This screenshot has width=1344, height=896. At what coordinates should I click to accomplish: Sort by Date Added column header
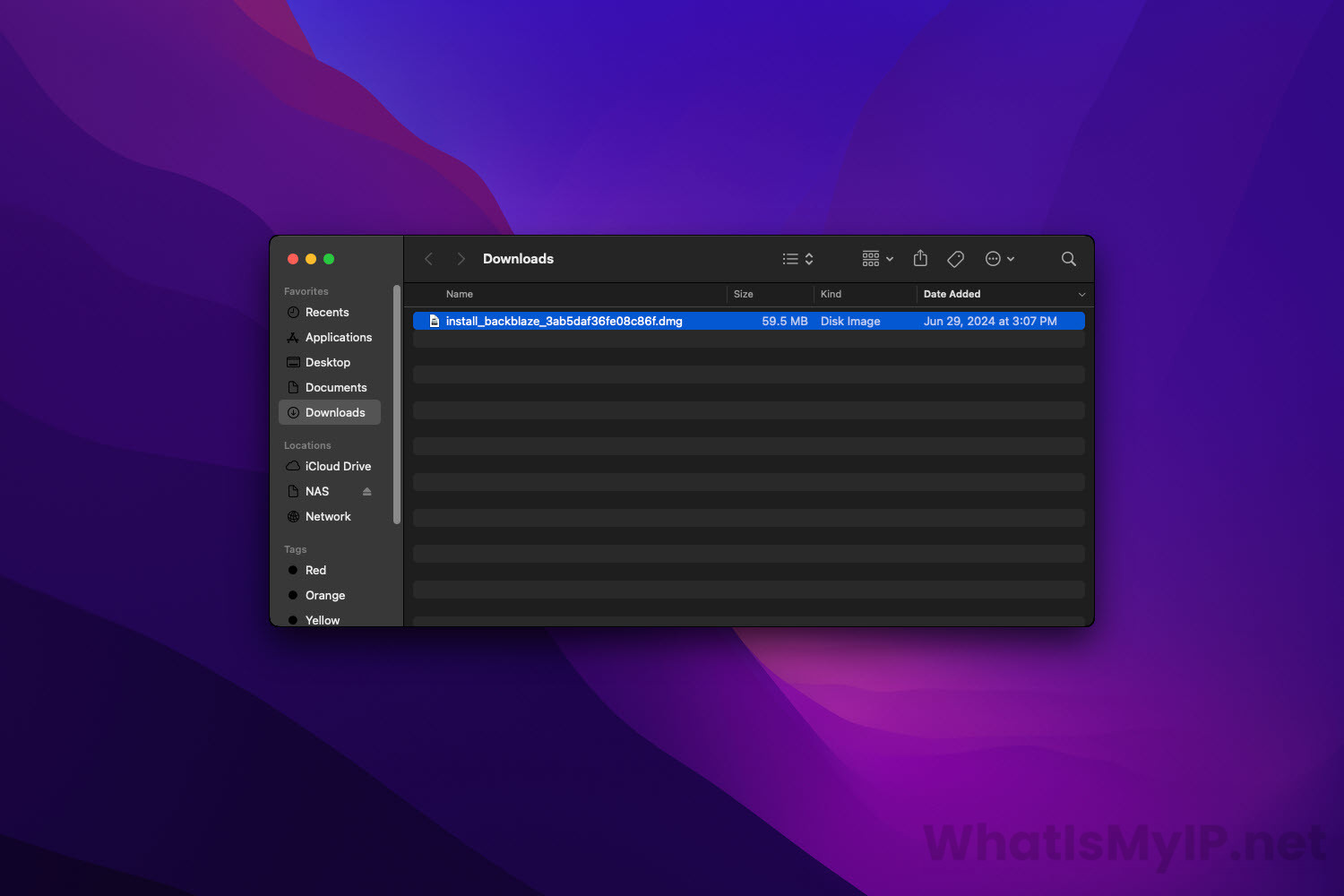(952, 294)
